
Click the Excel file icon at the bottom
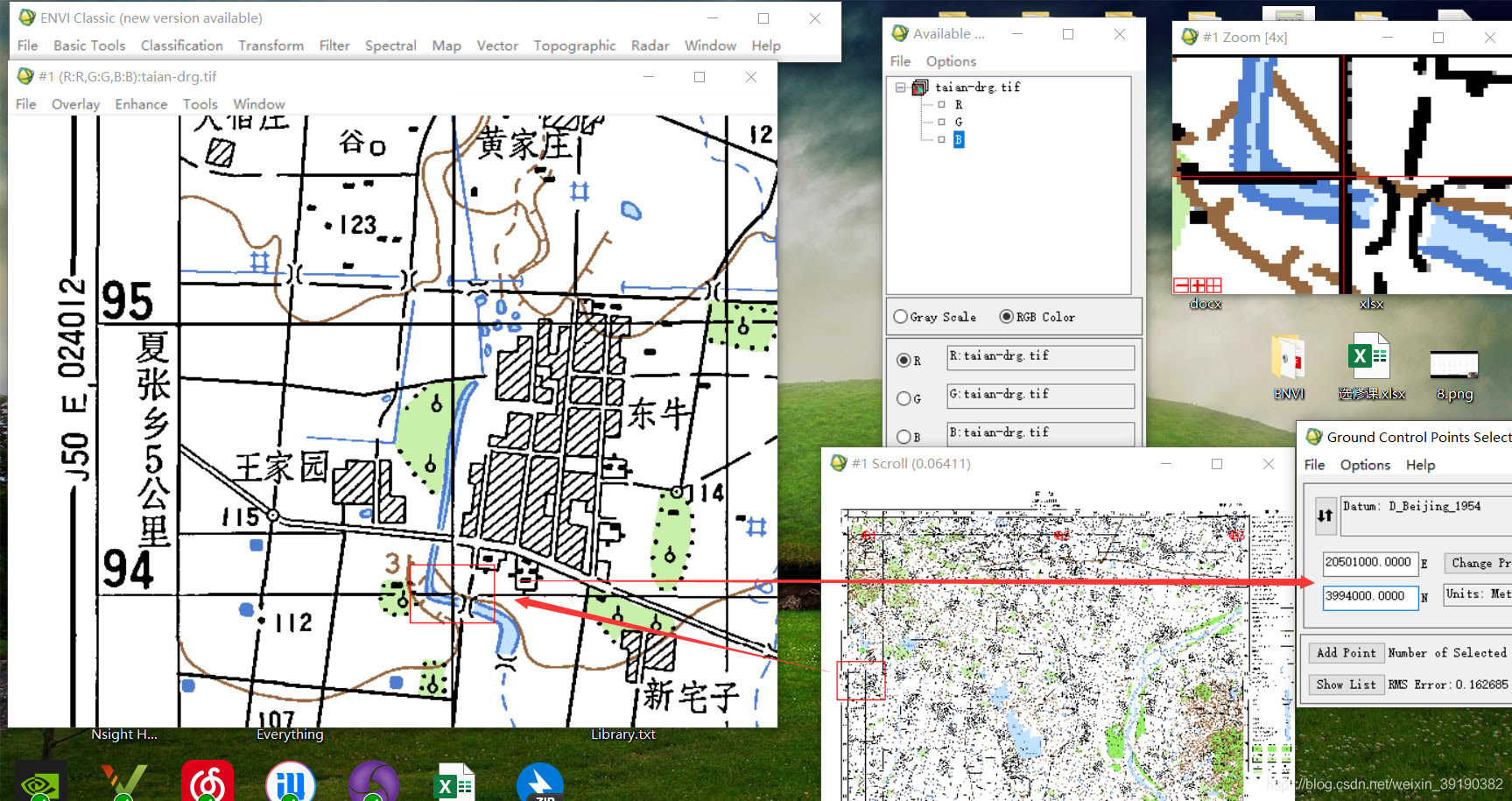click(x=455, y=783)
